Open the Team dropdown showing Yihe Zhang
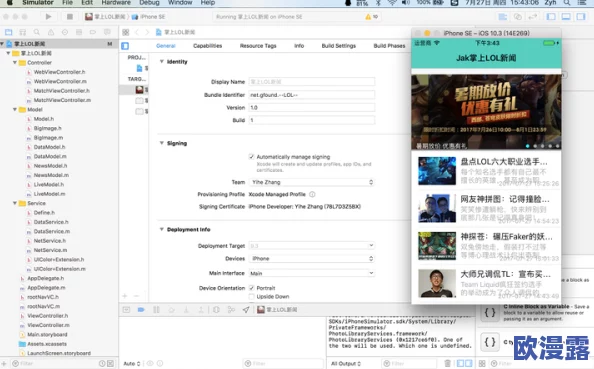 tap(312, 182)
